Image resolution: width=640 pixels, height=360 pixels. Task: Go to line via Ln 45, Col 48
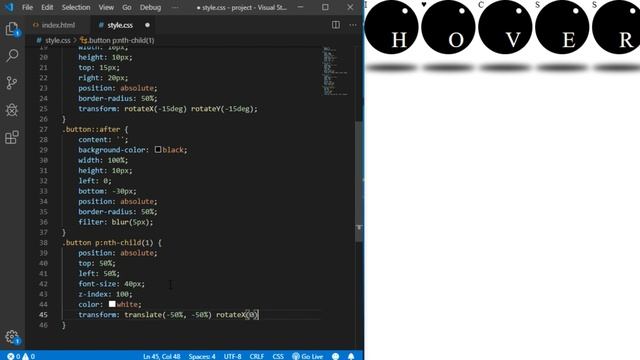[x=162, y=356]
